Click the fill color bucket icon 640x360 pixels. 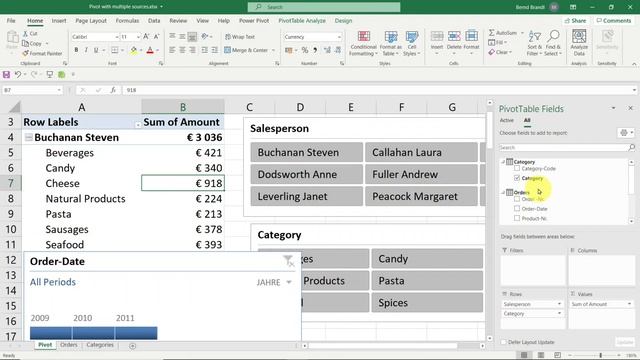click(x=133, y=50)
